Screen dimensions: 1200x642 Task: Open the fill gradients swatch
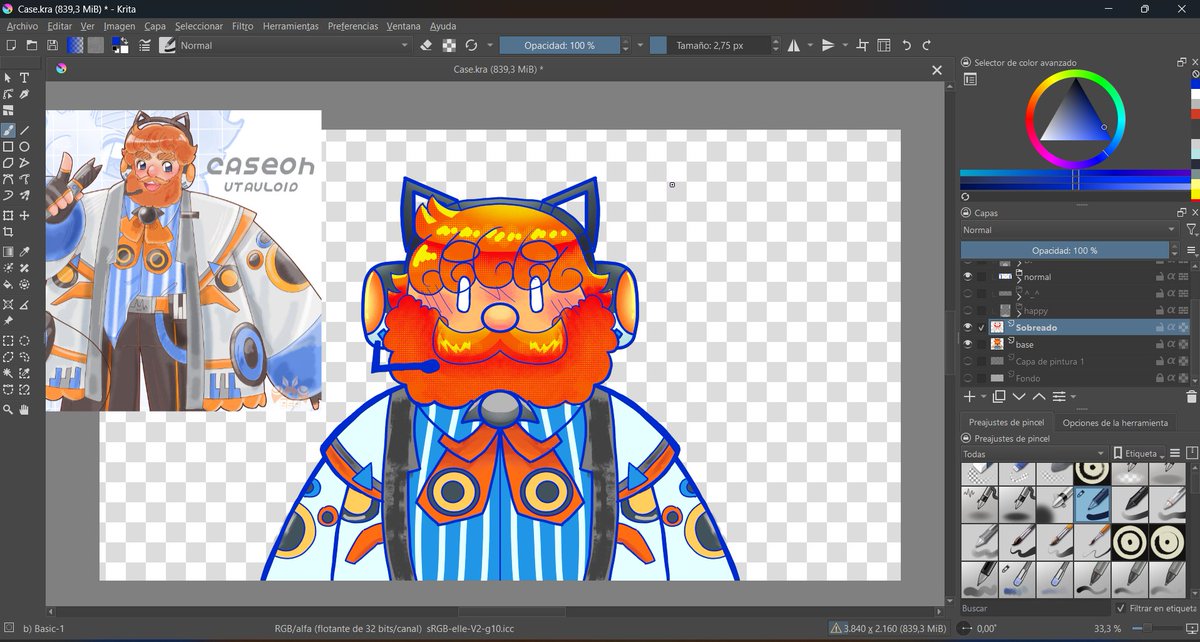click(75, 45)
